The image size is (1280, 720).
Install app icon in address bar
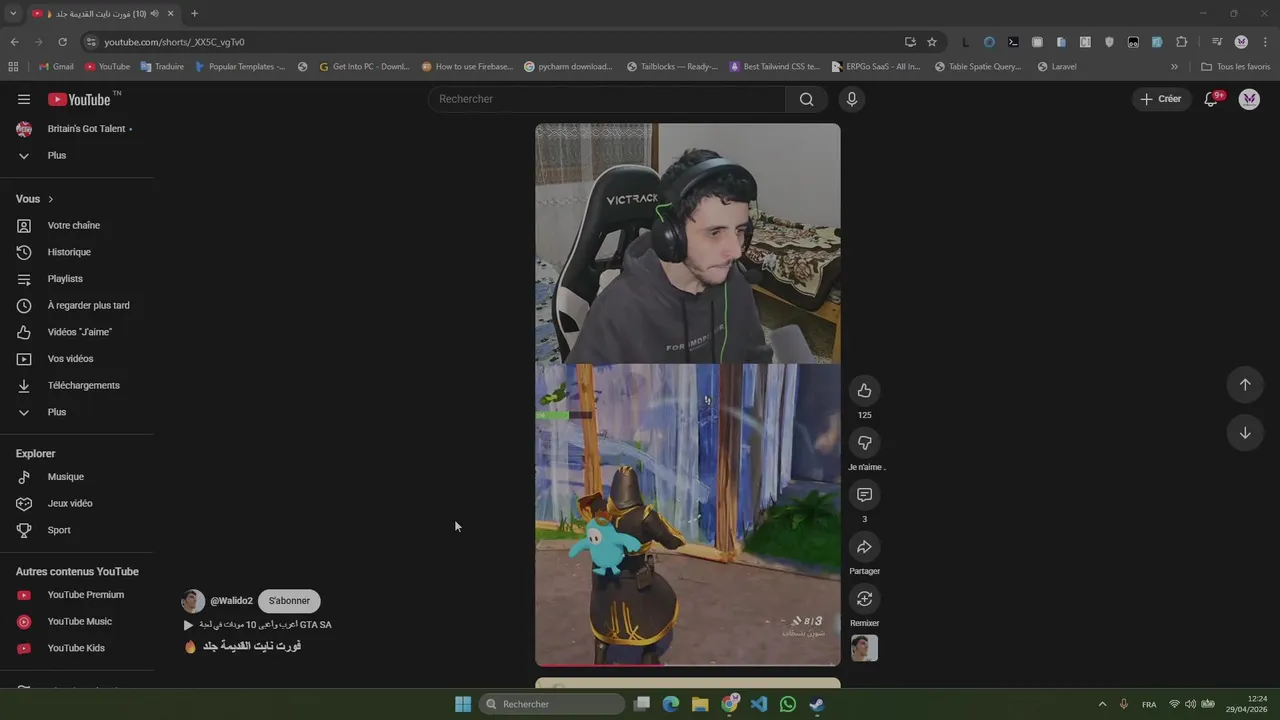tap(910, 42)
